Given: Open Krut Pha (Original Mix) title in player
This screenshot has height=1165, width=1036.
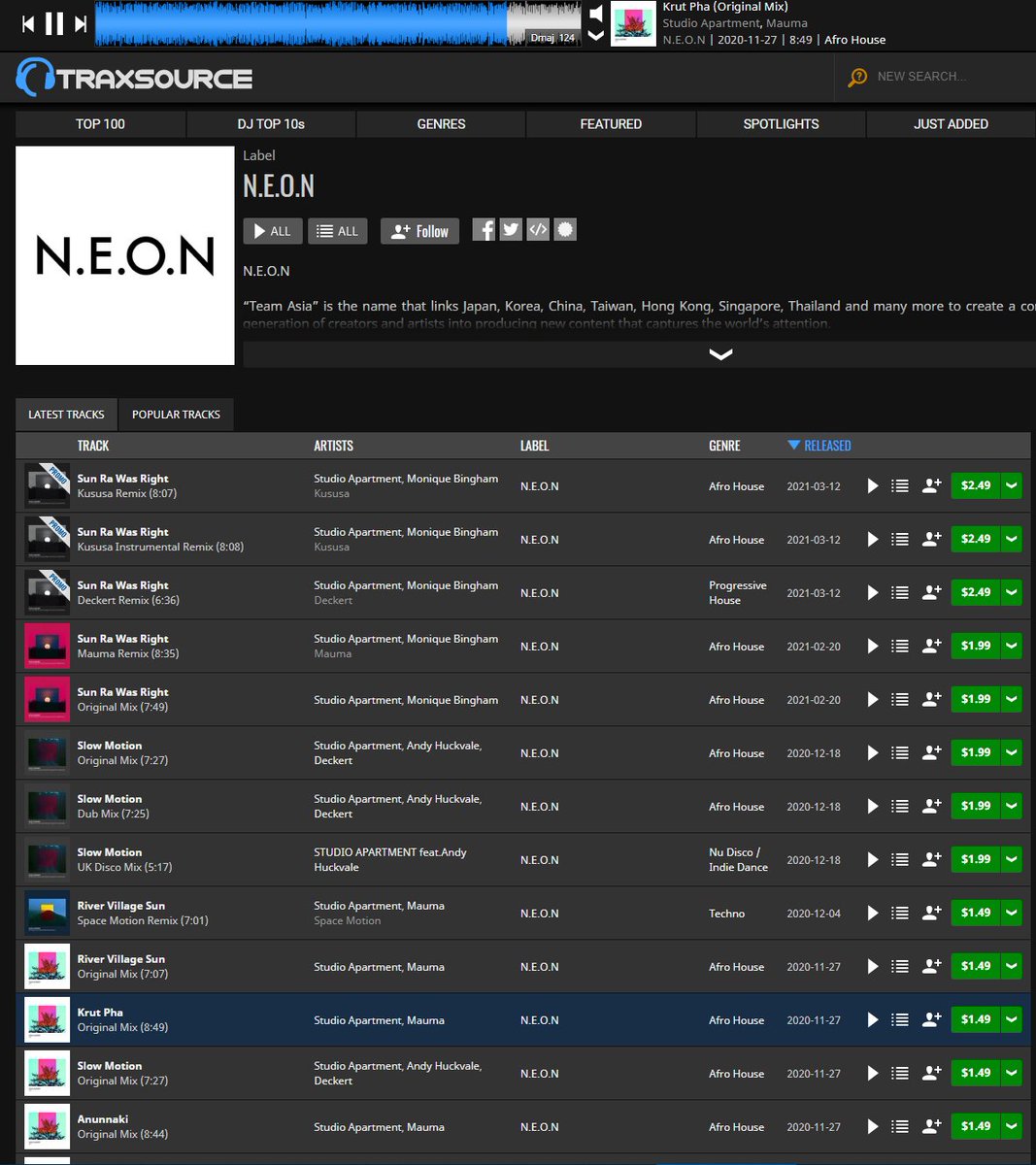Looking at the screenshot, I should (x=725, y=7).
